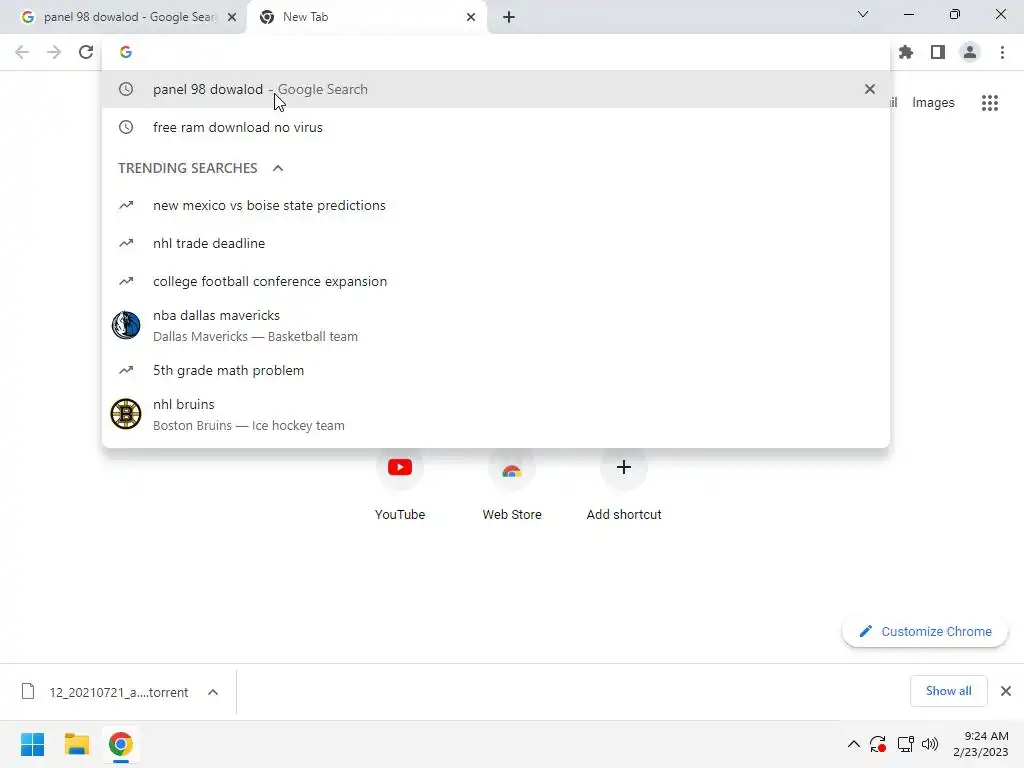The width and height of the screenshot is (1024, 768).
Task: Open File Explorer from taskbar
Action: (76, 744)
